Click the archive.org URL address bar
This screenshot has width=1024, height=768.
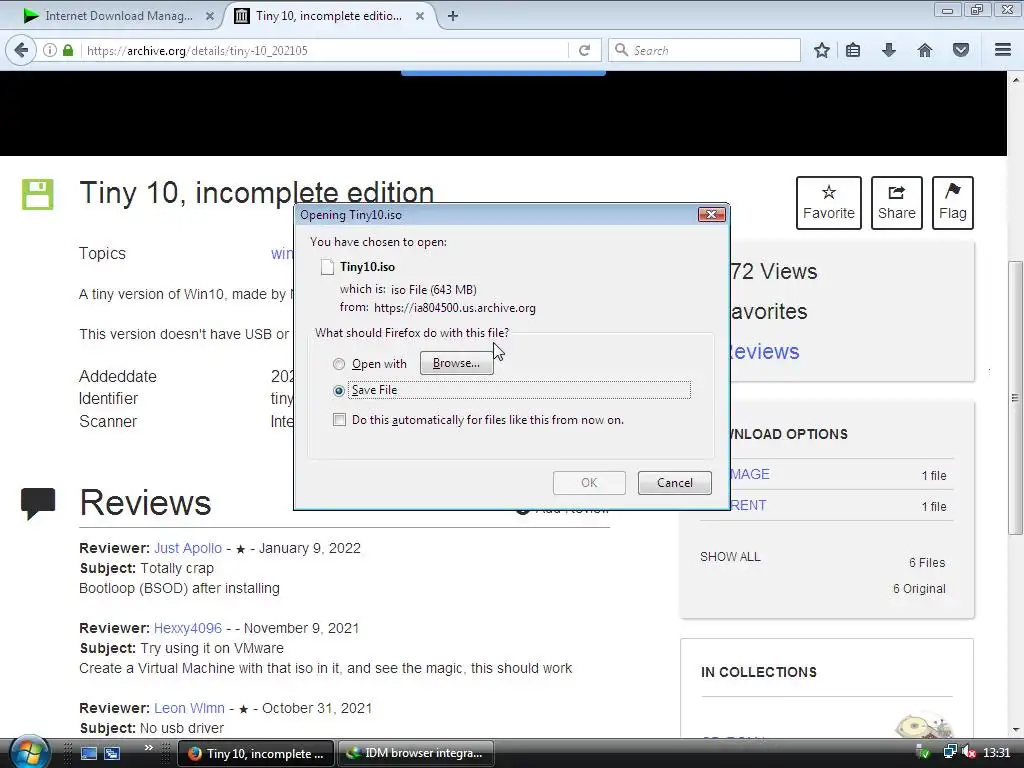pyautogui.click(x=327, y=50)
